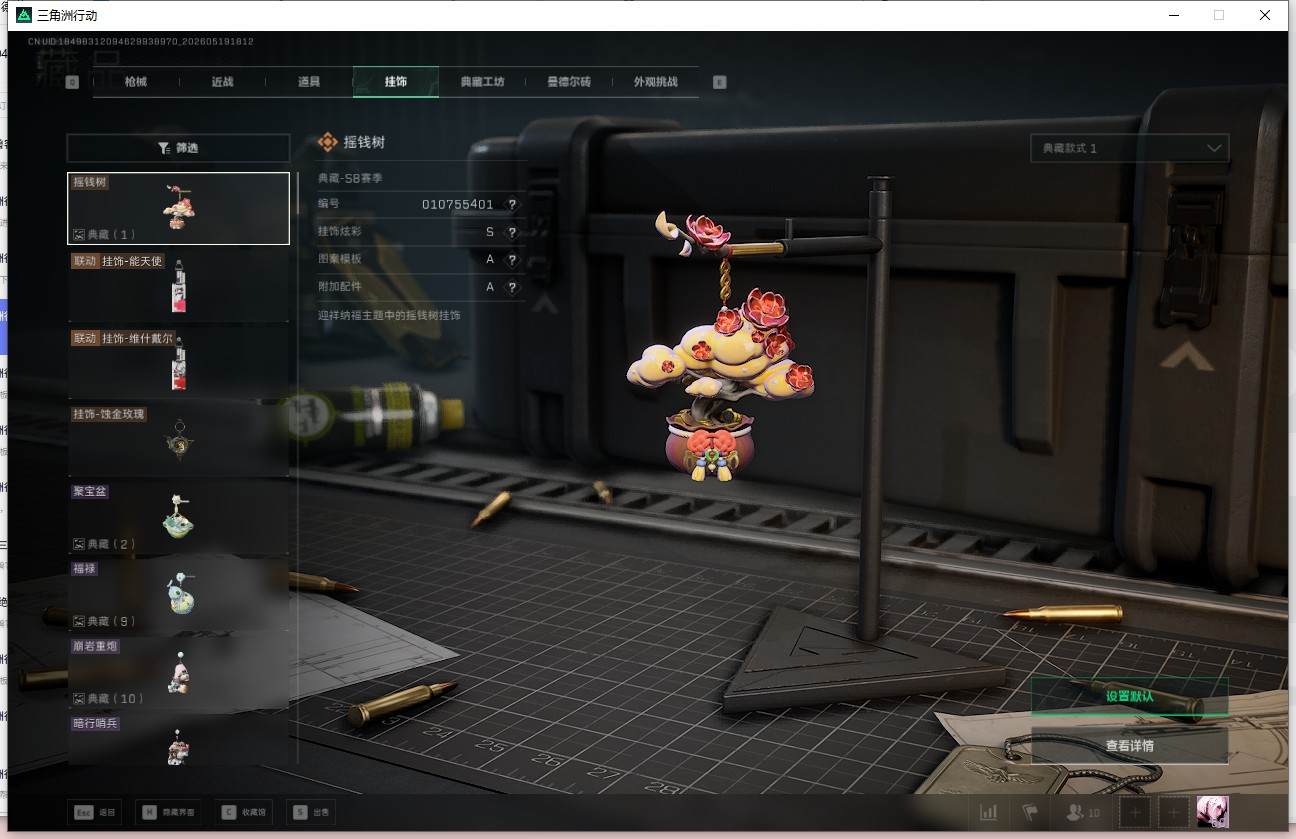Select the 福禄 charm card
1296x839 pixels.
tap(178, 594)
